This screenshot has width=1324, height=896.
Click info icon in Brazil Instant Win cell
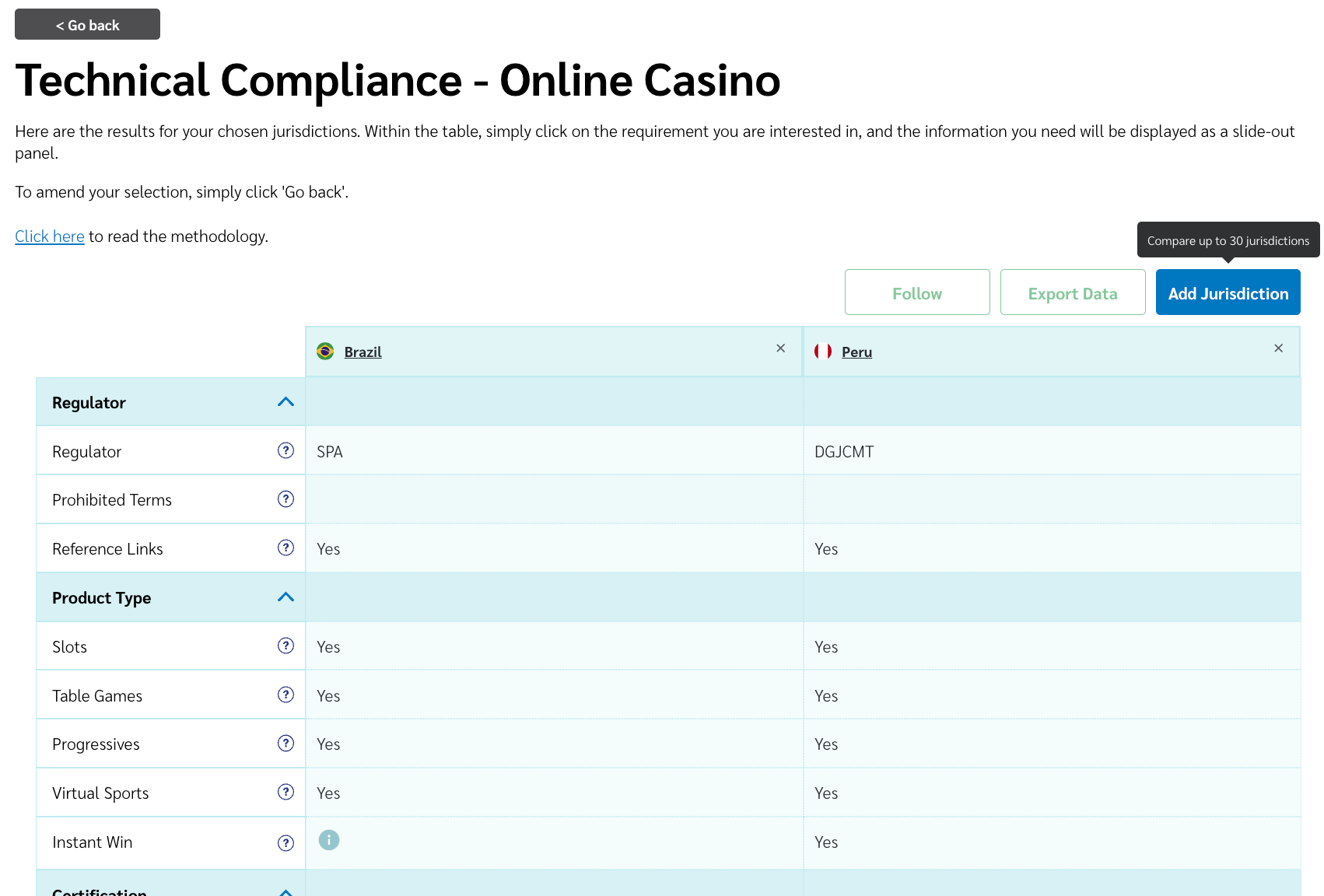(x=329, y=840)
